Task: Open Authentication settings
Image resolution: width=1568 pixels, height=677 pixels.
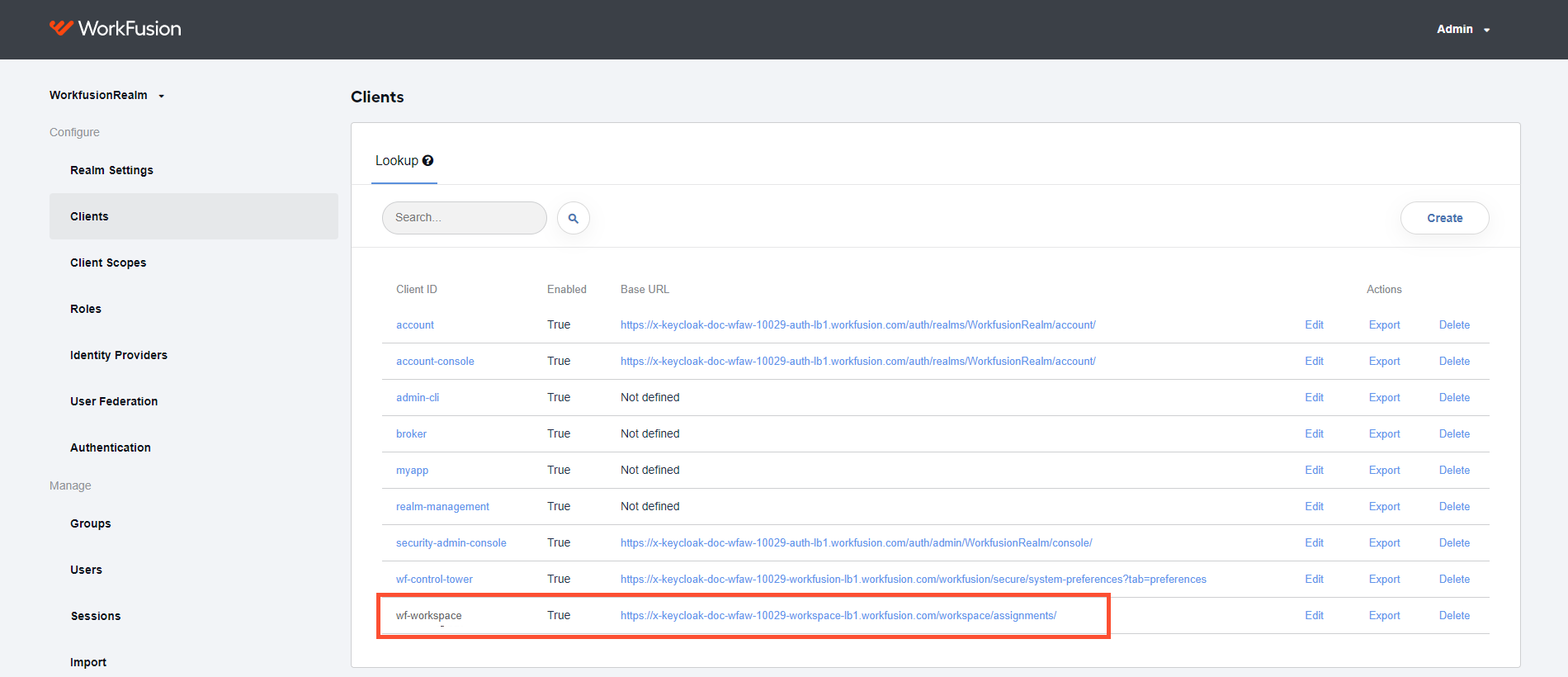Action: click(x=111, y=447)
